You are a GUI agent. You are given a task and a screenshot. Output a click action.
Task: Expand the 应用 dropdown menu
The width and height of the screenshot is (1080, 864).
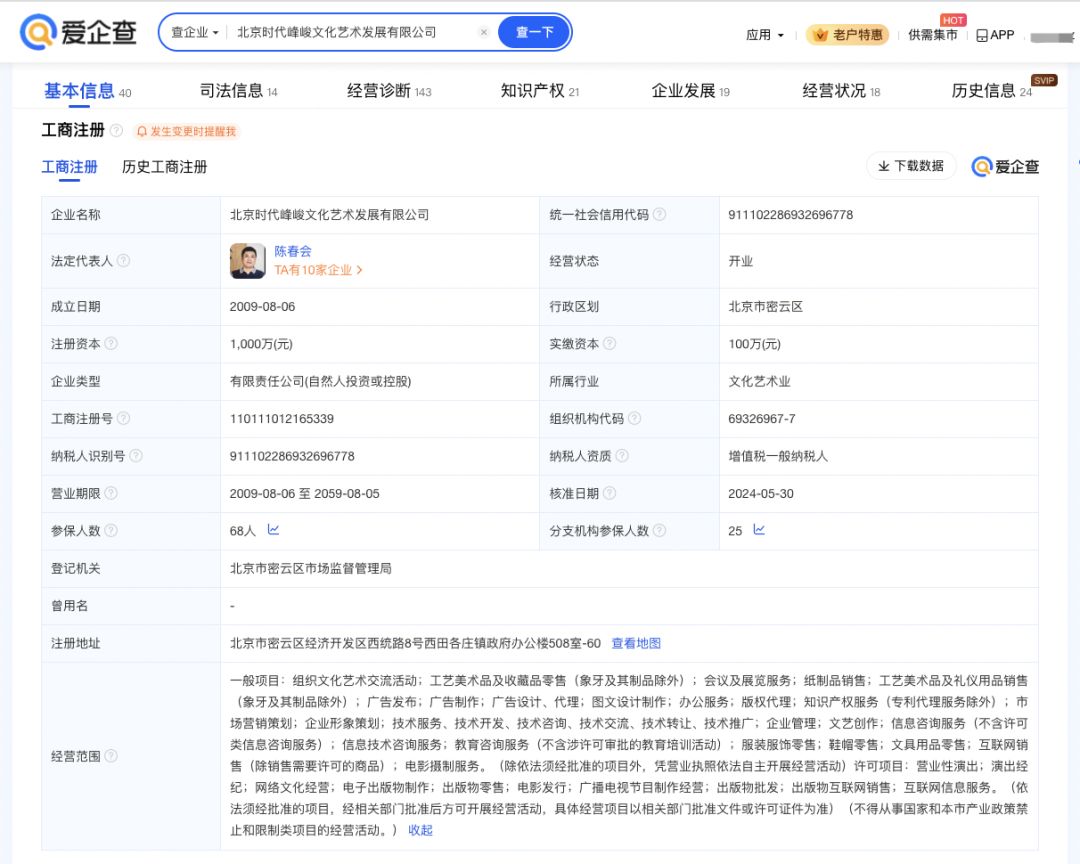[x=765, y=34]
